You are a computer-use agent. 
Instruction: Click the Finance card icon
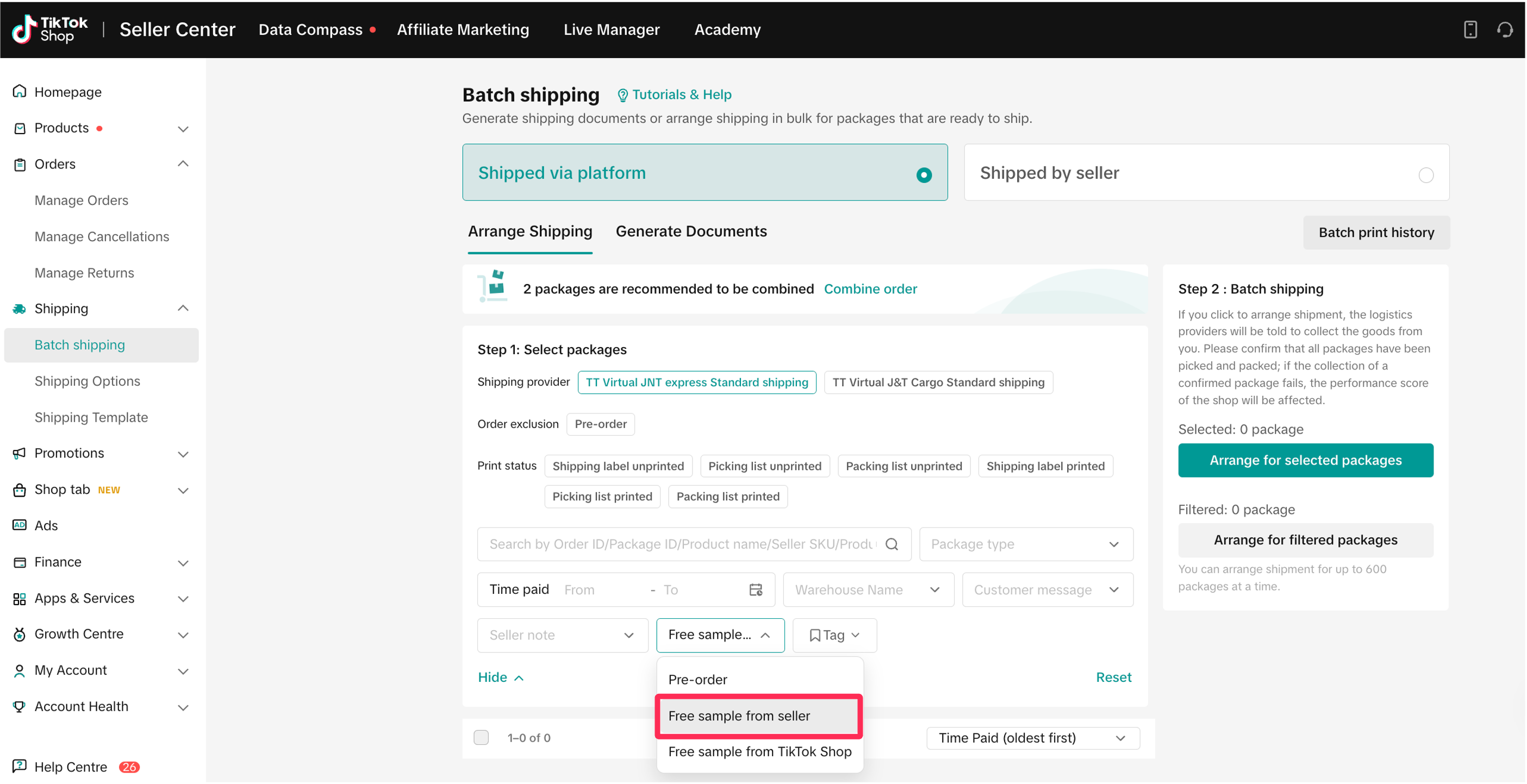coord(20,562)
